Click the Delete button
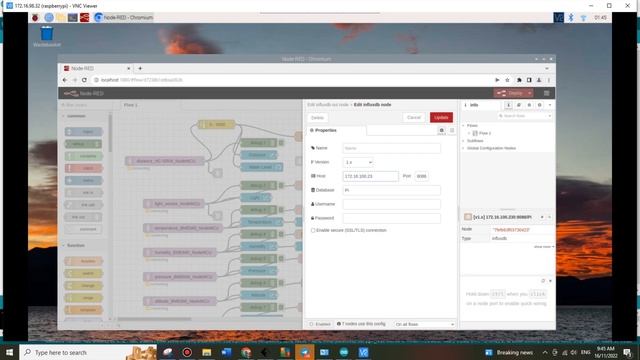 [318, 118]
